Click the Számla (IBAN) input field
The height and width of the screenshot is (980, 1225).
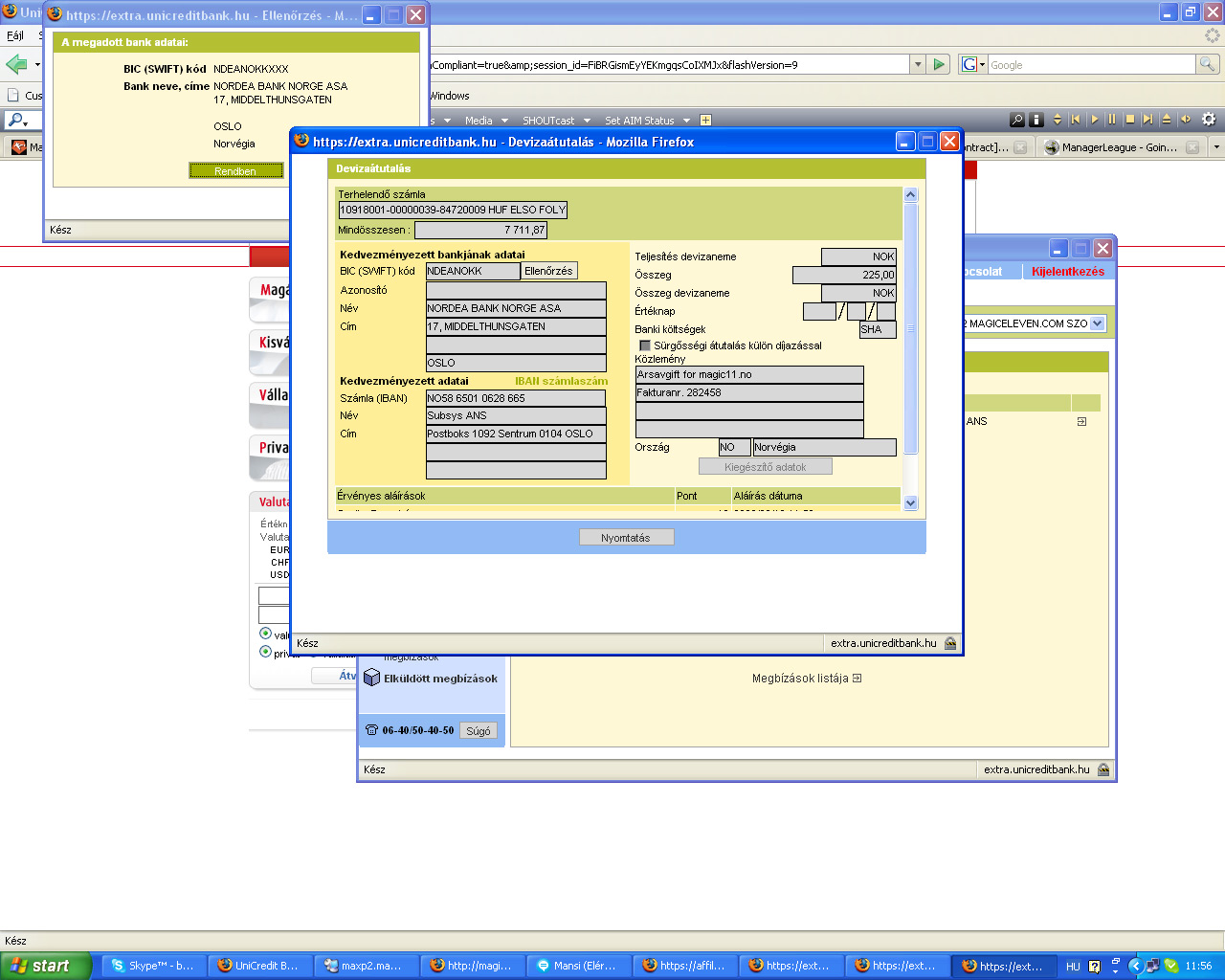516,398
